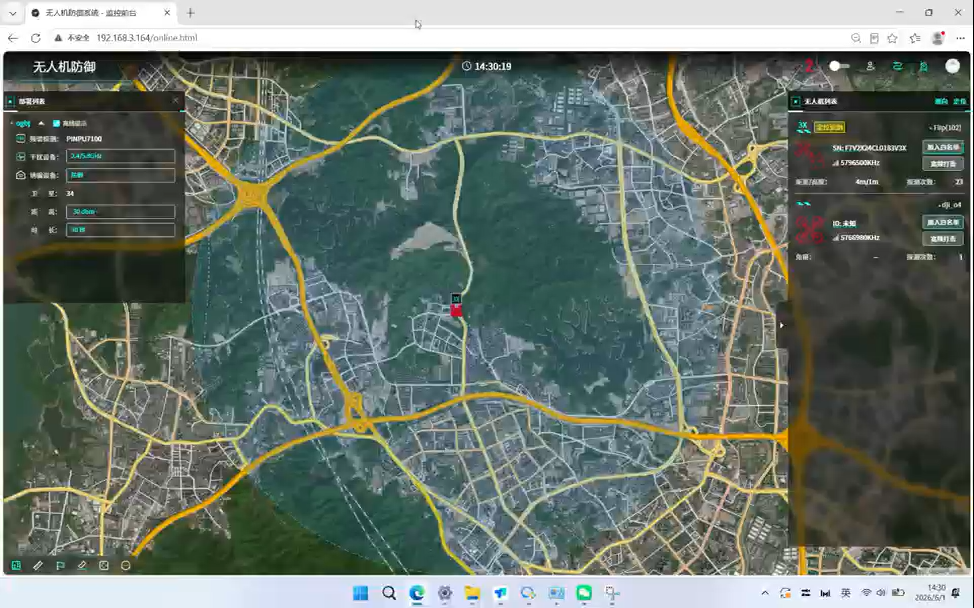This screenshot has width=974, height=608.
Task: Click the fullscreen frame icon in map toolbar
Action: tap(104, 566)
